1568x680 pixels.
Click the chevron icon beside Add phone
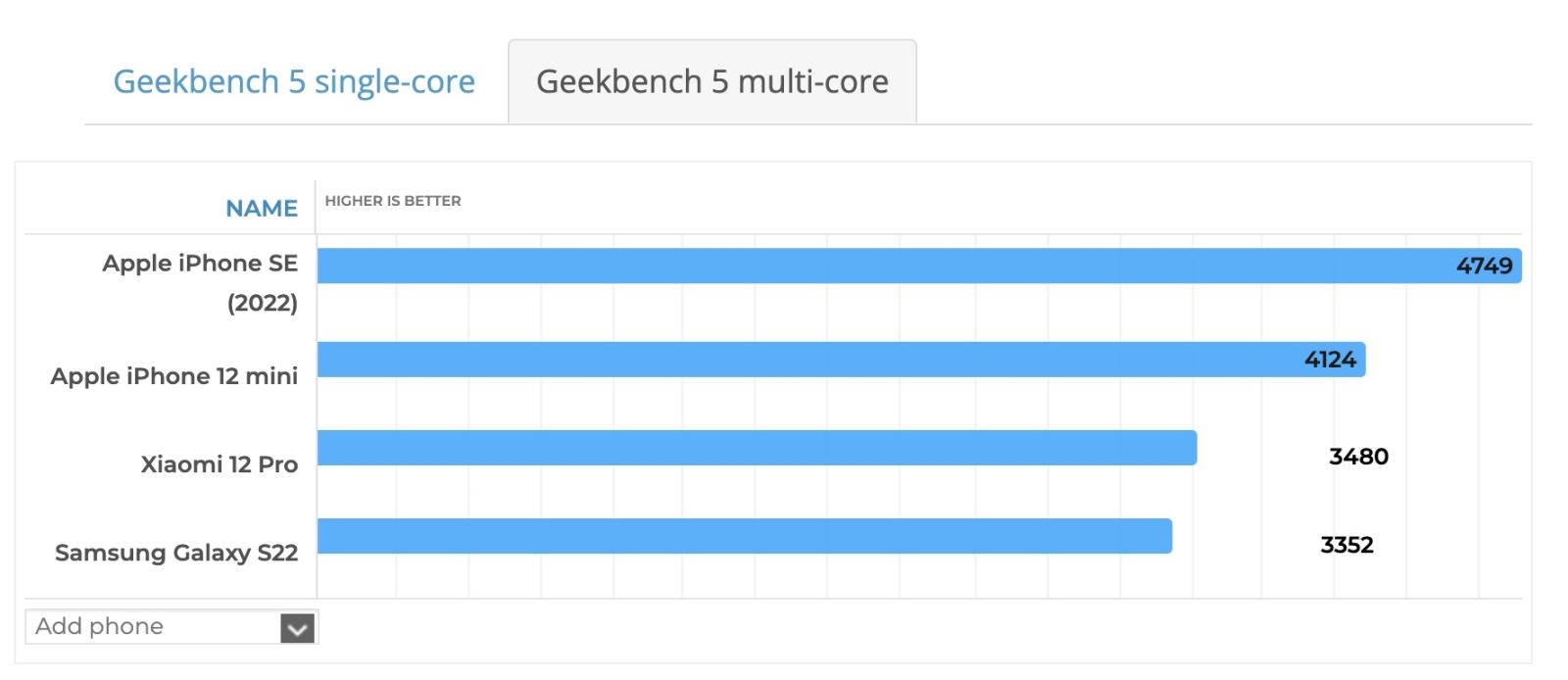[296, 626]
